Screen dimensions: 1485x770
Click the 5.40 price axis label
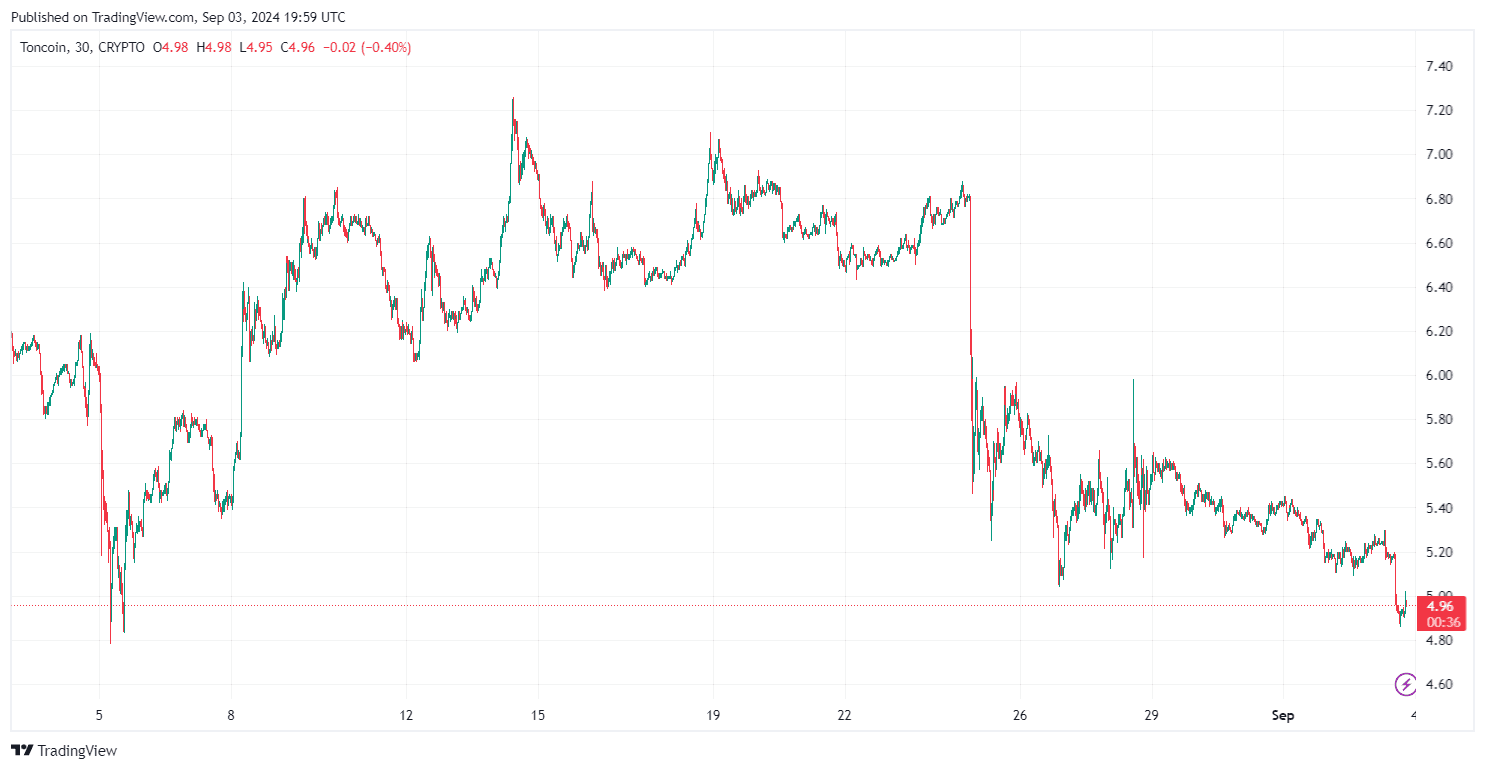point(1439,508)
